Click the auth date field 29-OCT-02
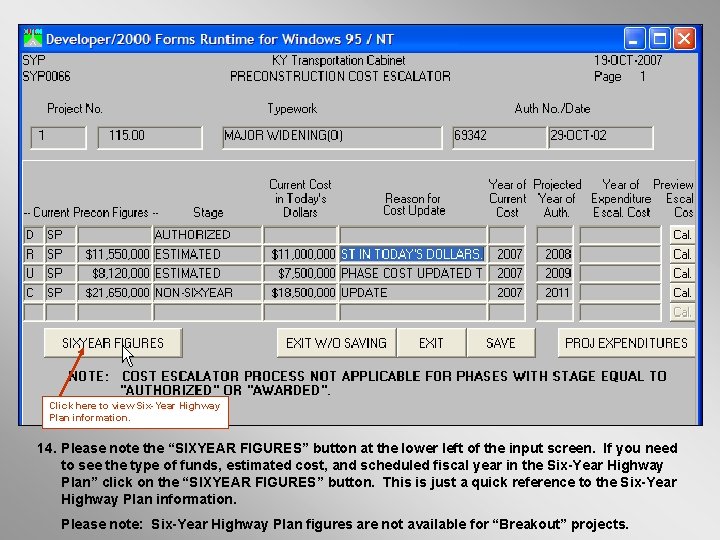 point(601,137)
